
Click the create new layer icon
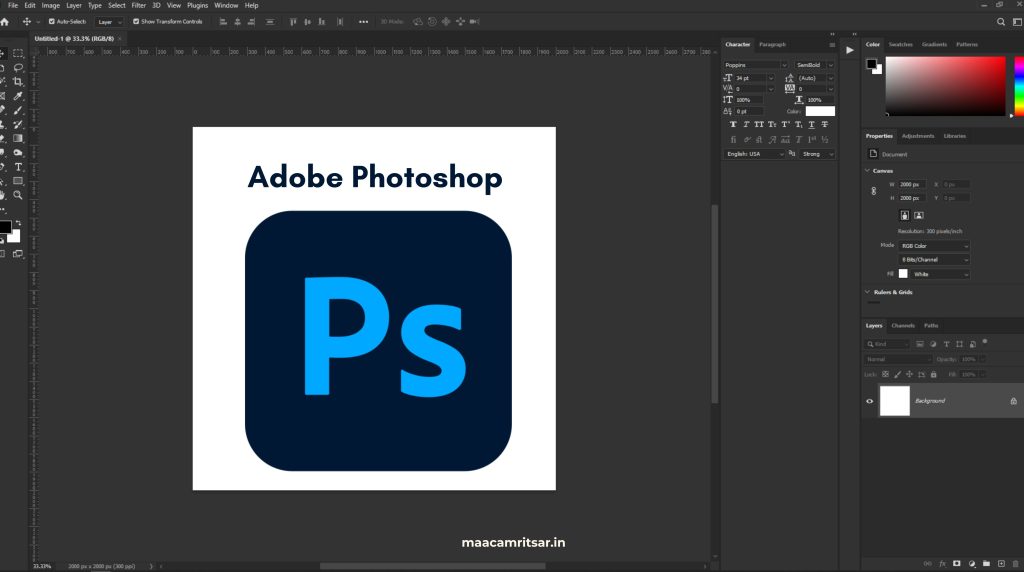[x=1001, y=564]
